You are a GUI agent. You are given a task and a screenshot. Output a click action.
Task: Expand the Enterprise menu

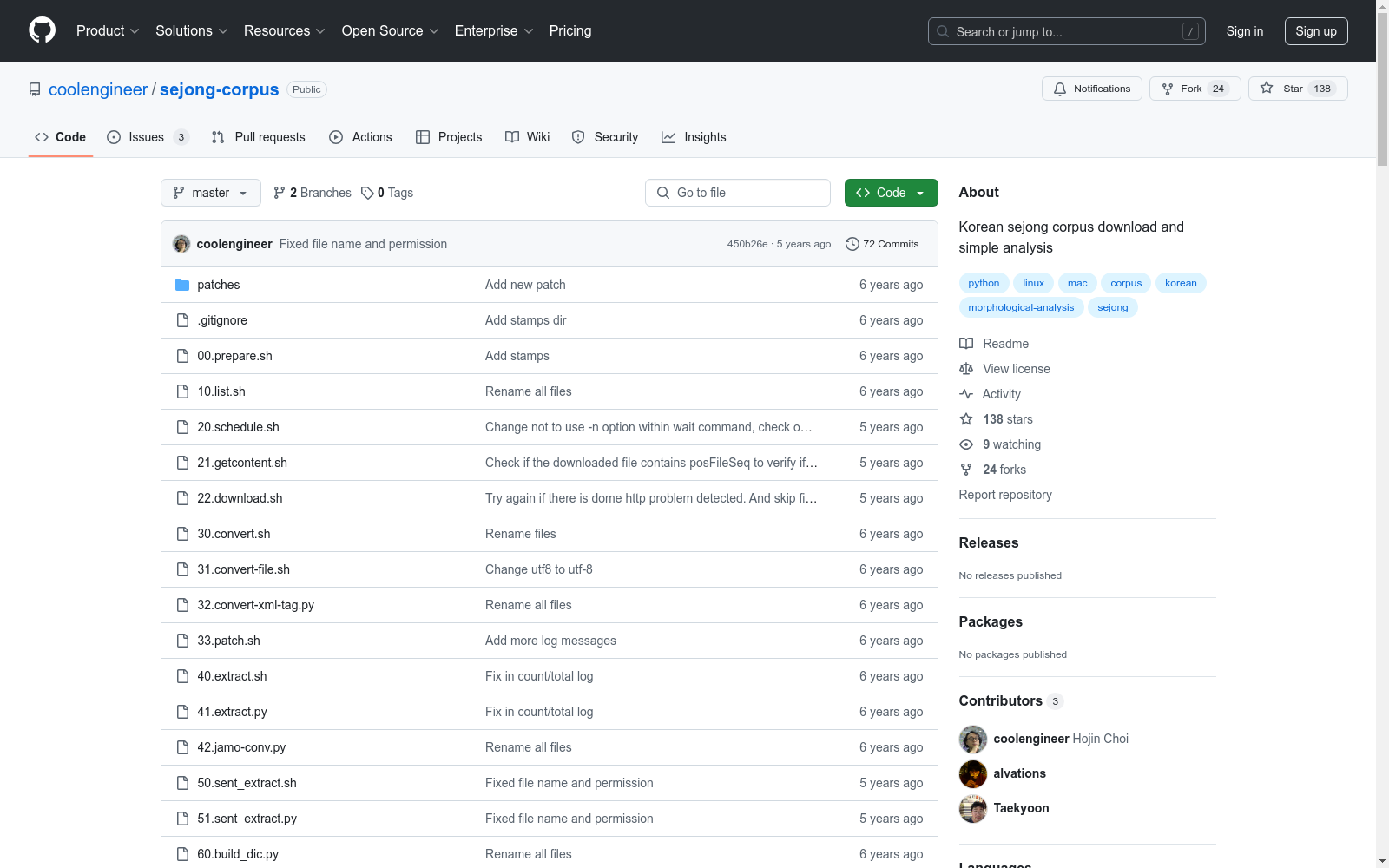click(x=494, y=30)
